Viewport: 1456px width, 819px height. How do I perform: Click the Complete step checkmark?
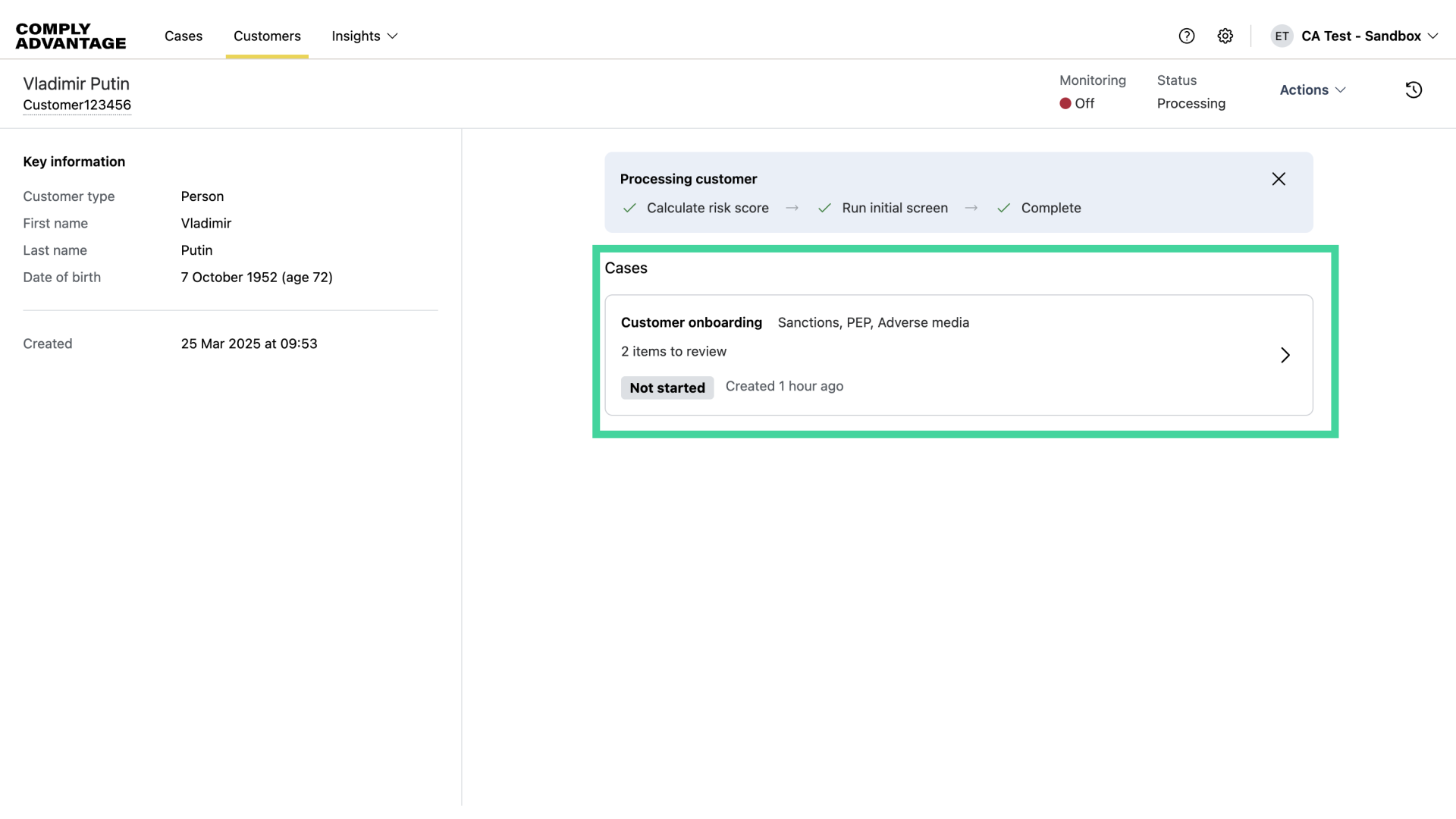[x=1003, y=208]
